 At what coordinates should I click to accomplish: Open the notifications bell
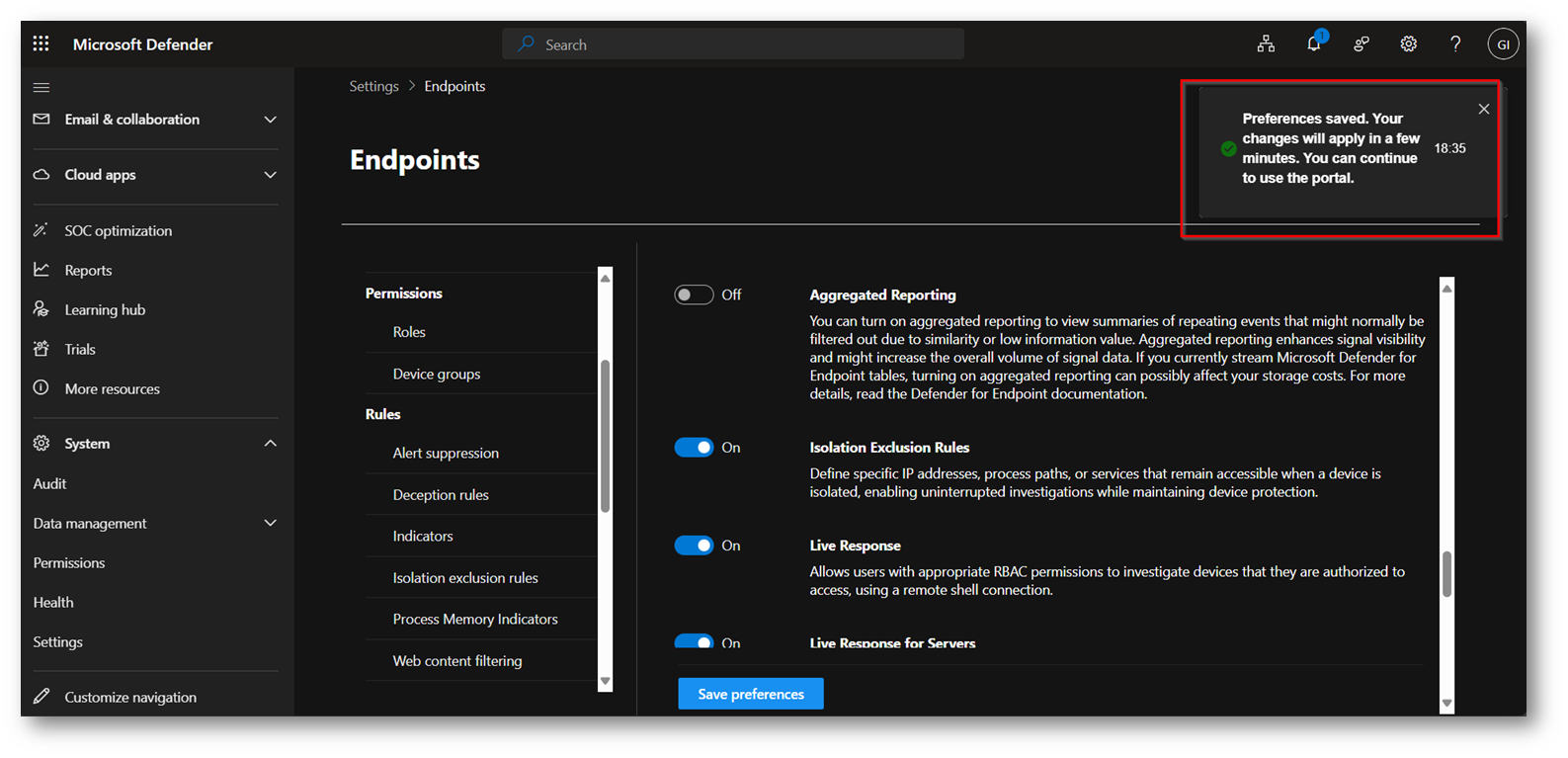[x=1313, y=43]
